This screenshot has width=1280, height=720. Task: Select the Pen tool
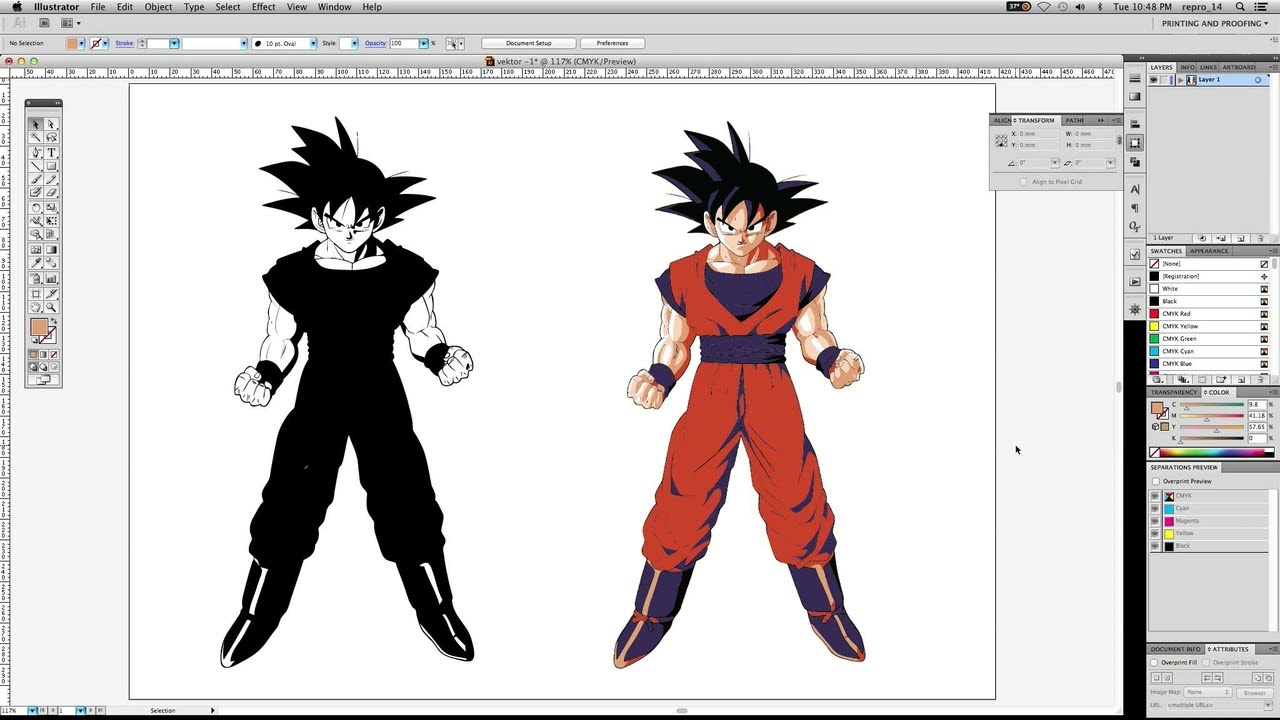[35, 152]
